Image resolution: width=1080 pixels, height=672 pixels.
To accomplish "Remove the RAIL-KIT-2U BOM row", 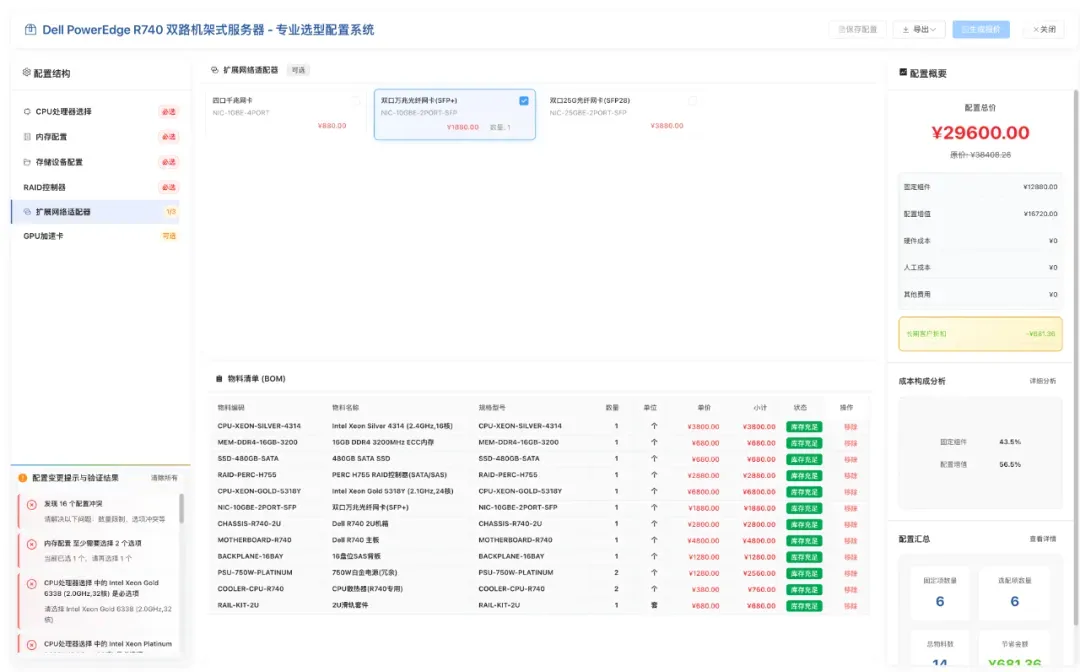I will pos(851,606).
